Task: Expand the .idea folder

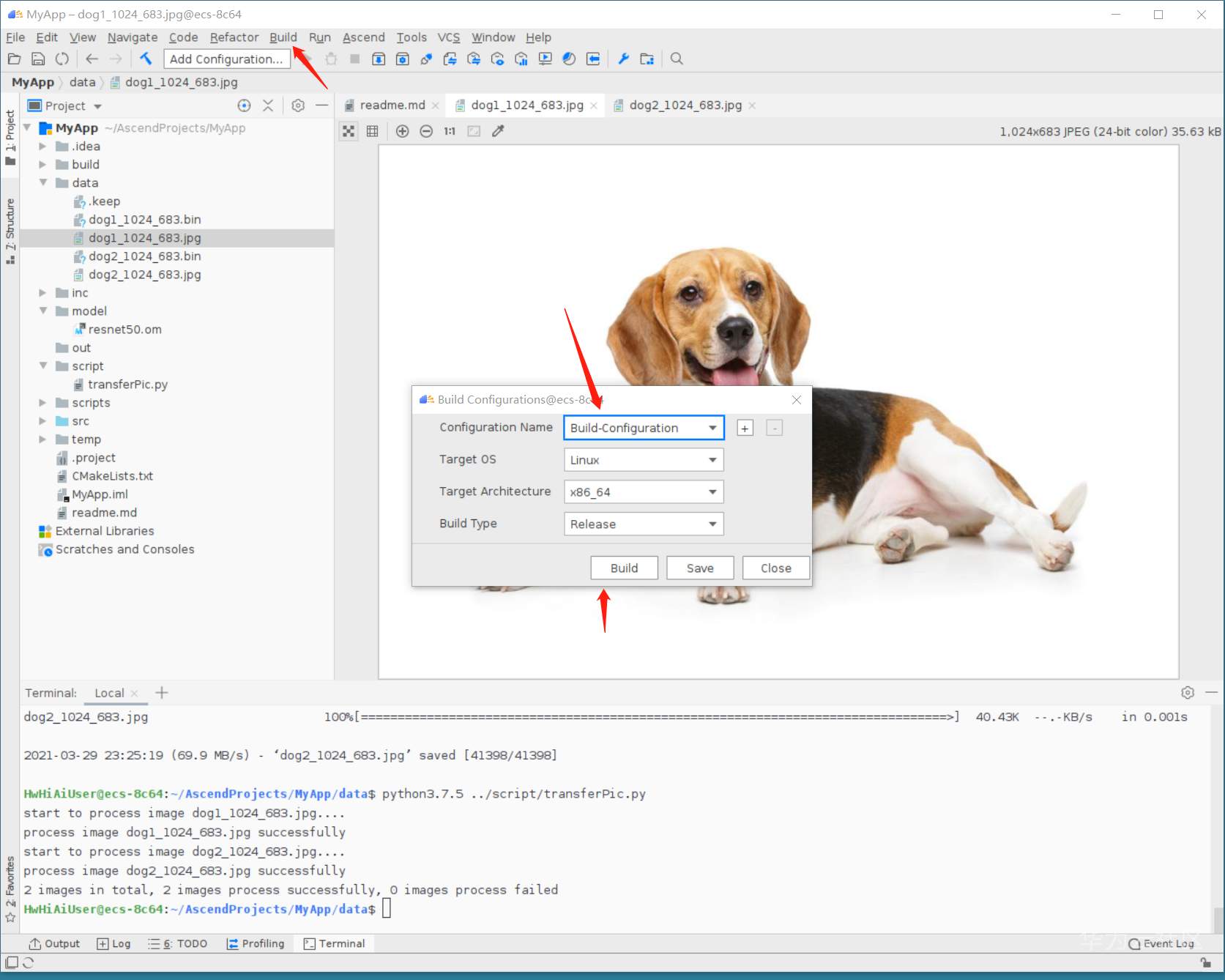Action: coord(43,146)
